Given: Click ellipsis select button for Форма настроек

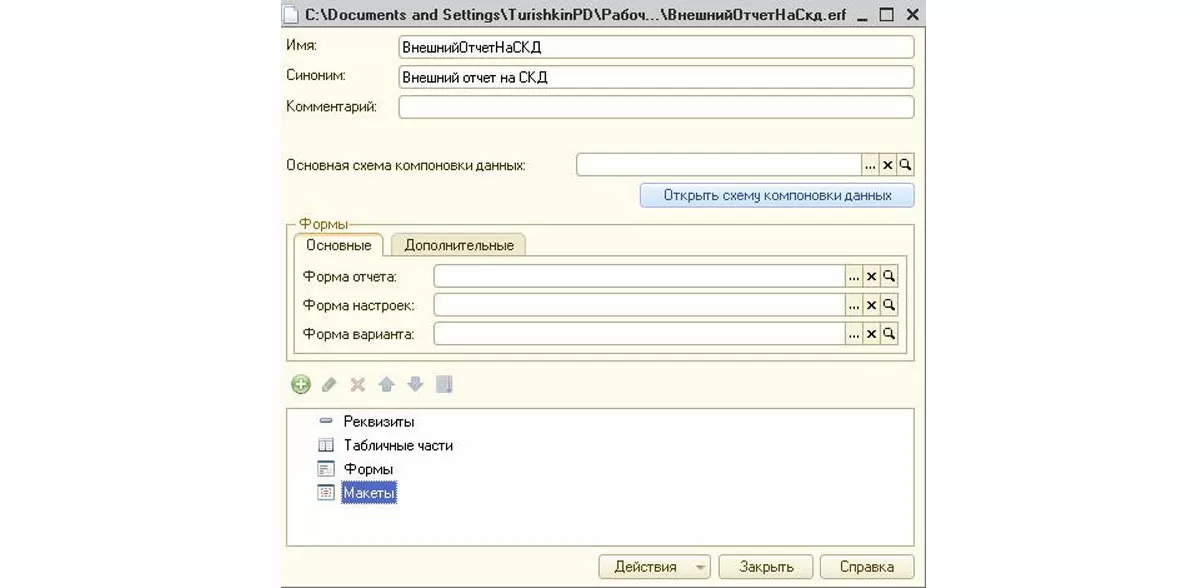Looking at the screenshot, I should click(x=853, y=305).
